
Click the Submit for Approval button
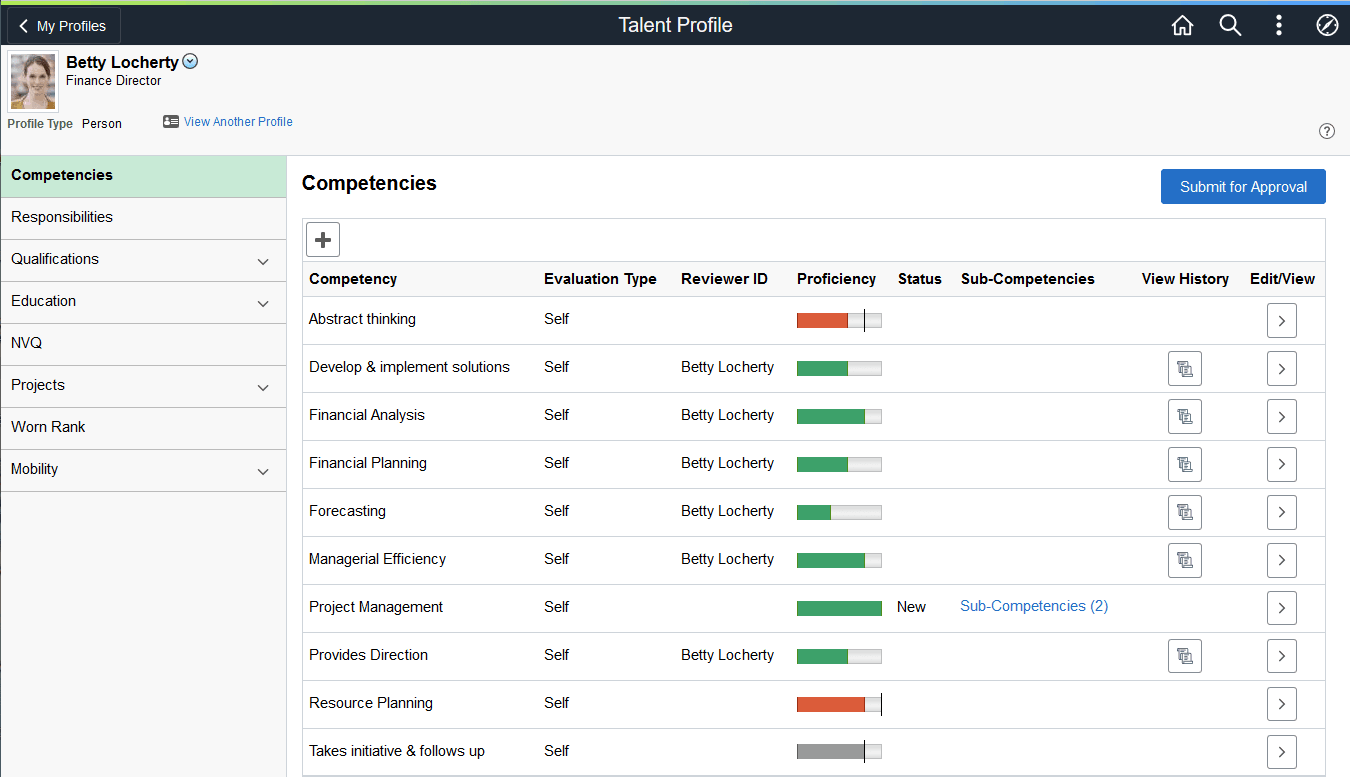(x=1243, y=186)
